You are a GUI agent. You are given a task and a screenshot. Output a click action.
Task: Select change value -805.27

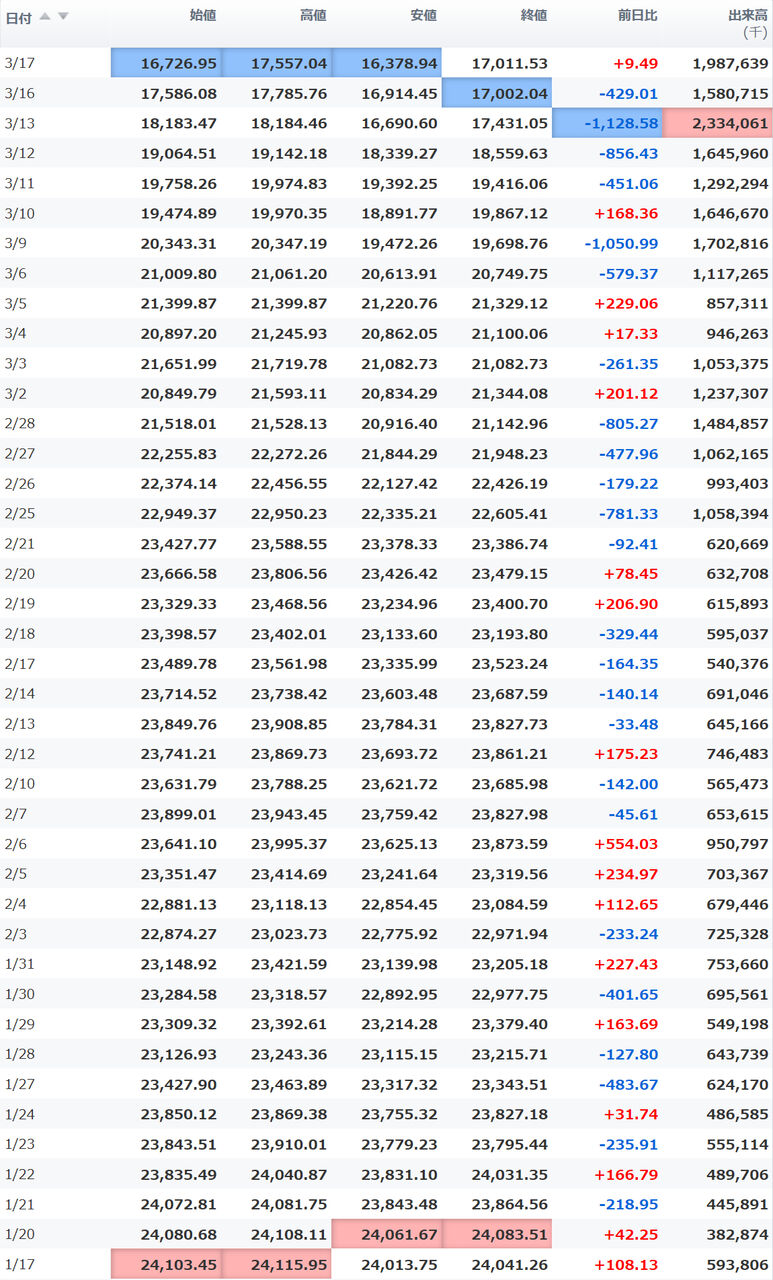[x=629, y=423]
